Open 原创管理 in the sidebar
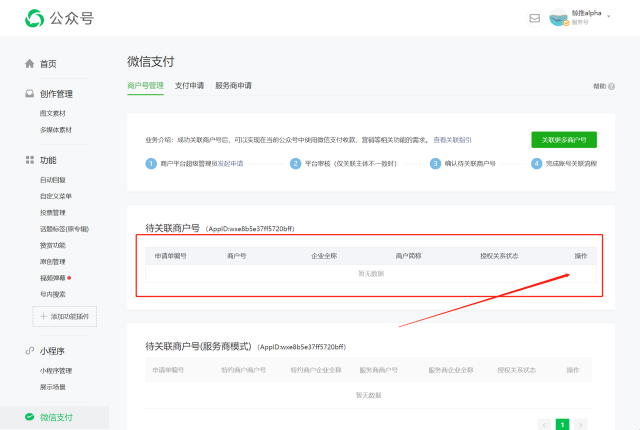 pyautogui.click(x=53, y=262)
